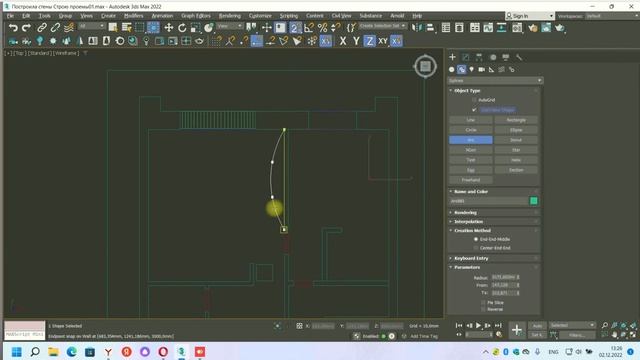Activate the Select and Scale tool
The width and height of the screenshot is (640, 360).
click(196, 28)
